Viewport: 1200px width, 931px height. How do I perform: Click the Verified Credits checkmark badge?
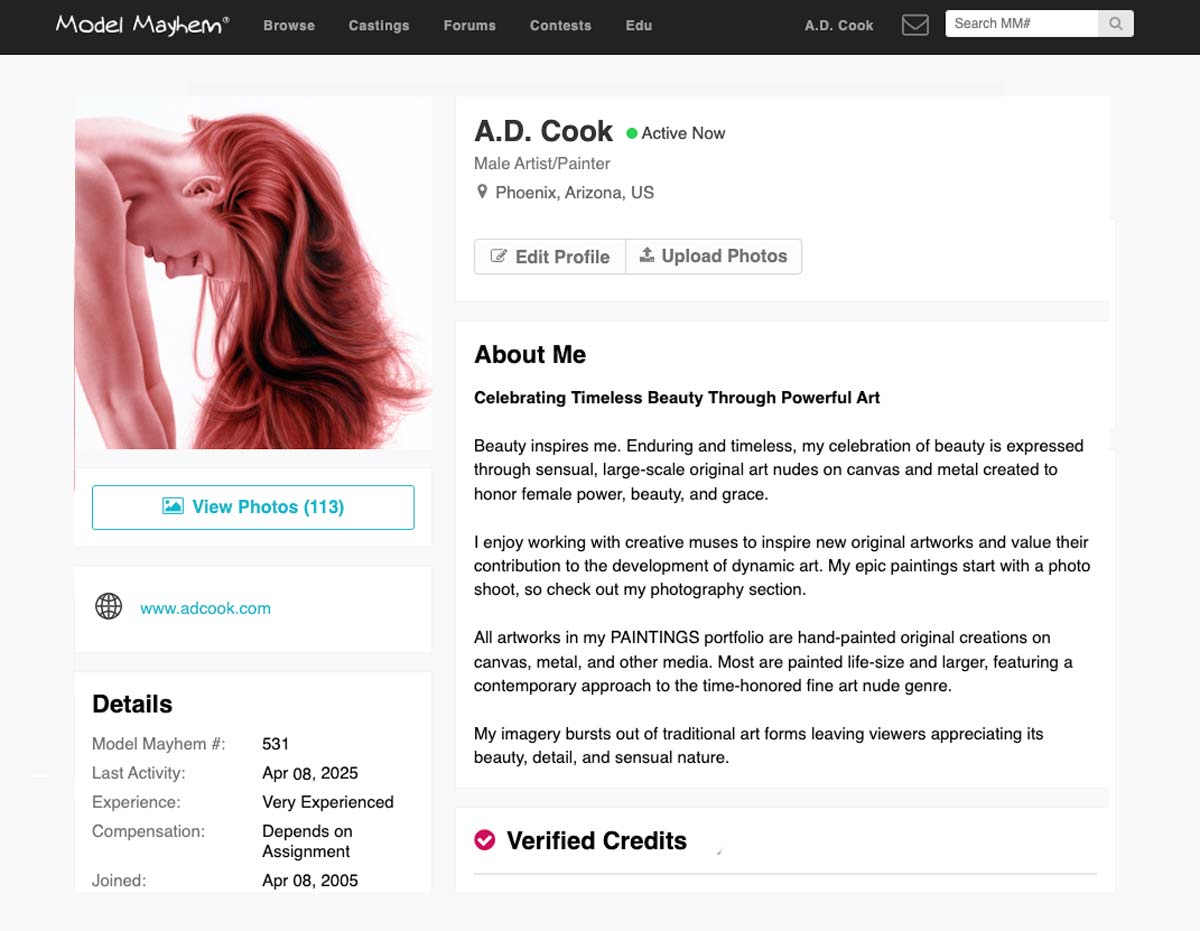(x=485, y=840)
